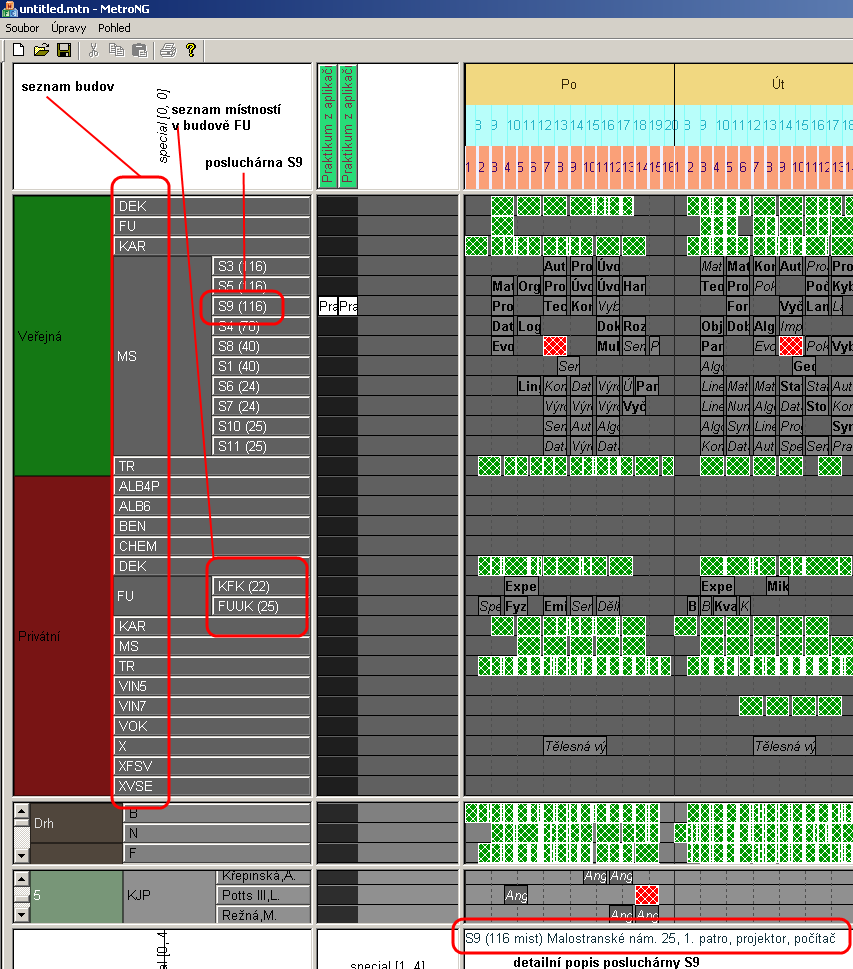Open the Úpravy menu
The width and height of the screenshot is (853, 969).
coord(68,28)
